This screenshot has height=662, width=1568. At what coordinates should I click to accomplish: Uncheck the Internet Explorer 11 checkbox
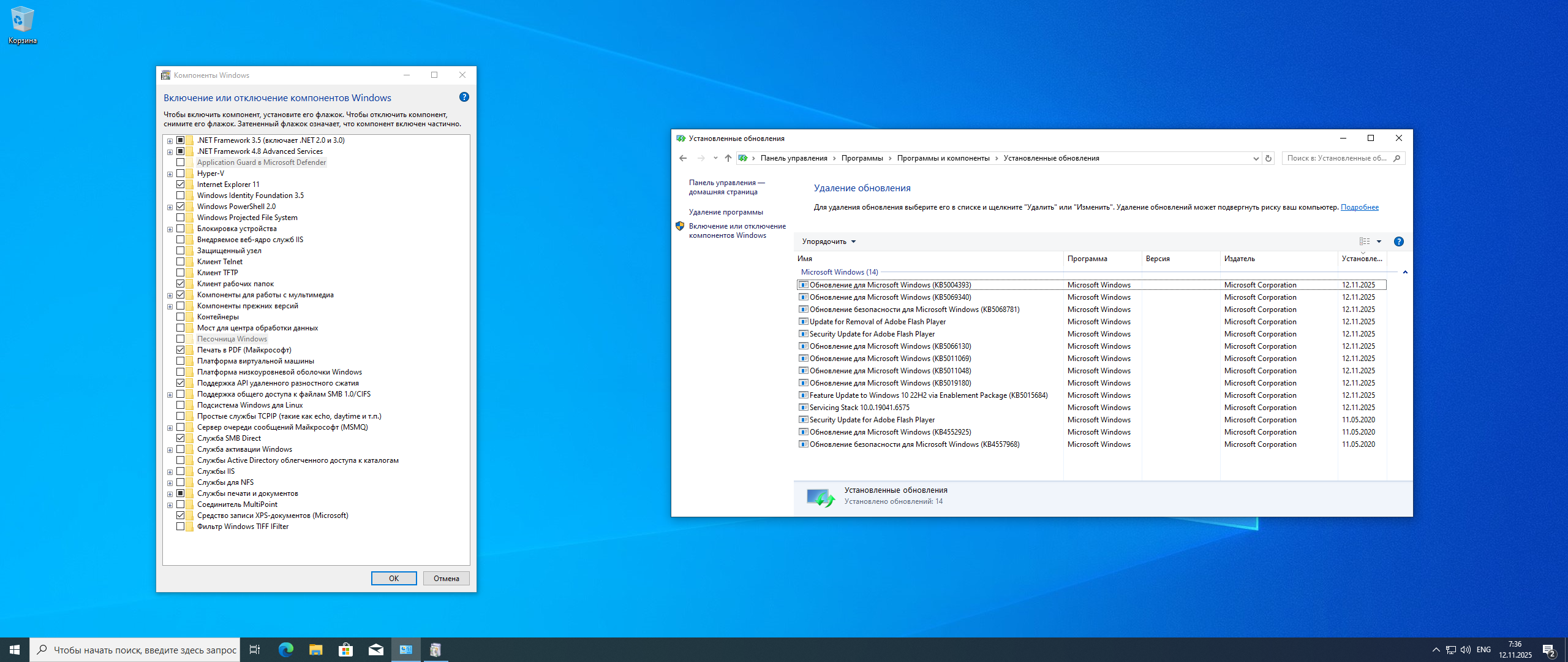pyautogui.click(x=181, y=185)
